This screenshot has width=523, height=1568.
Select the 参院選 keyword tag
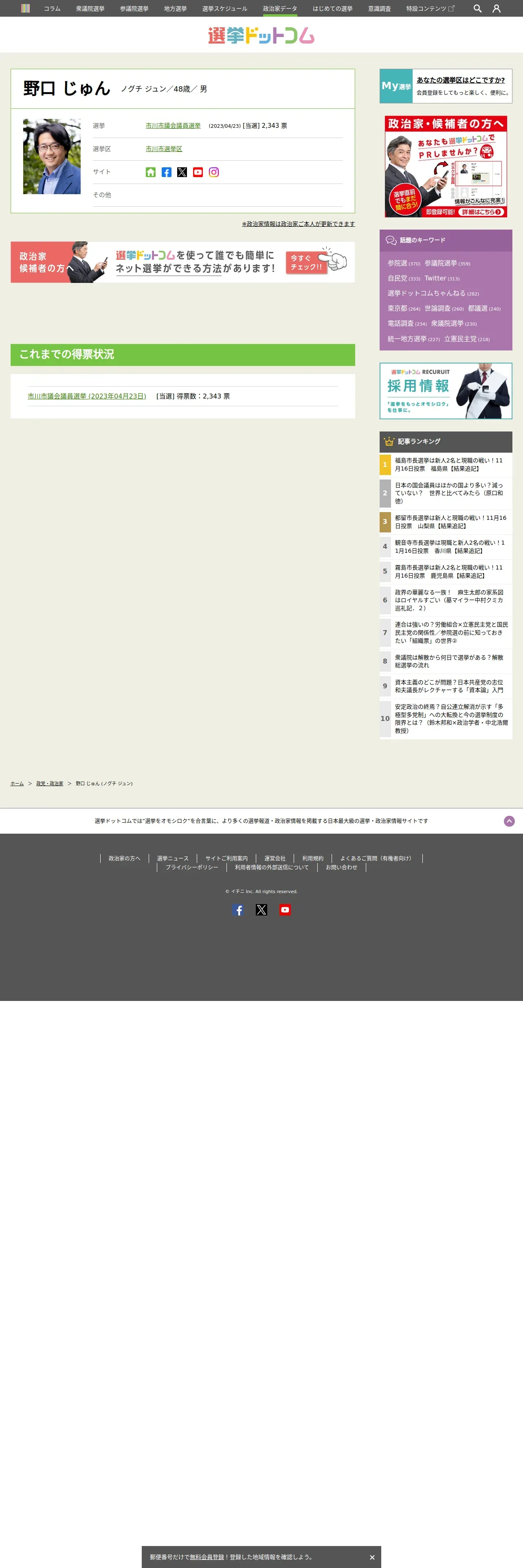[404, 263]
